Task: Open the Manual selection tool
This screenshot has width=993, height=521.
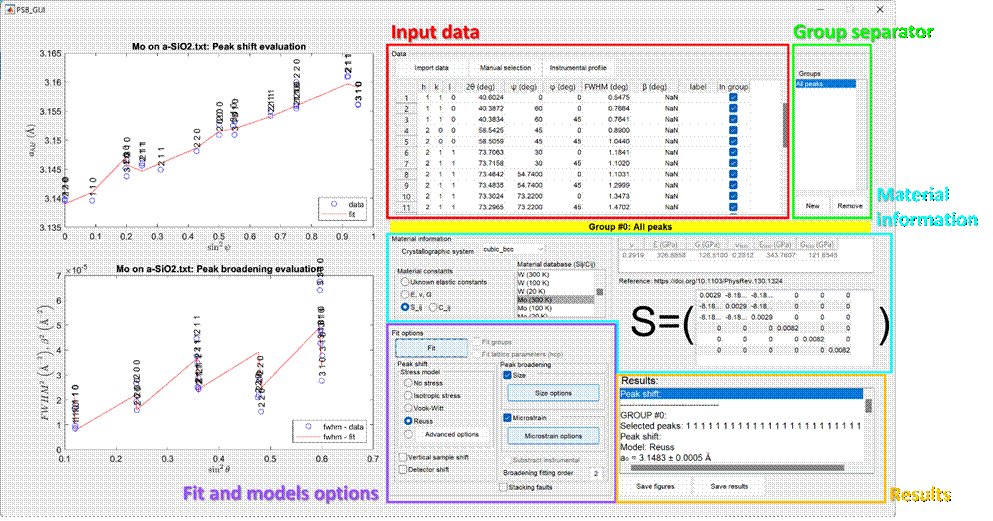Action: pyautogui.click(x=505, y=68)
